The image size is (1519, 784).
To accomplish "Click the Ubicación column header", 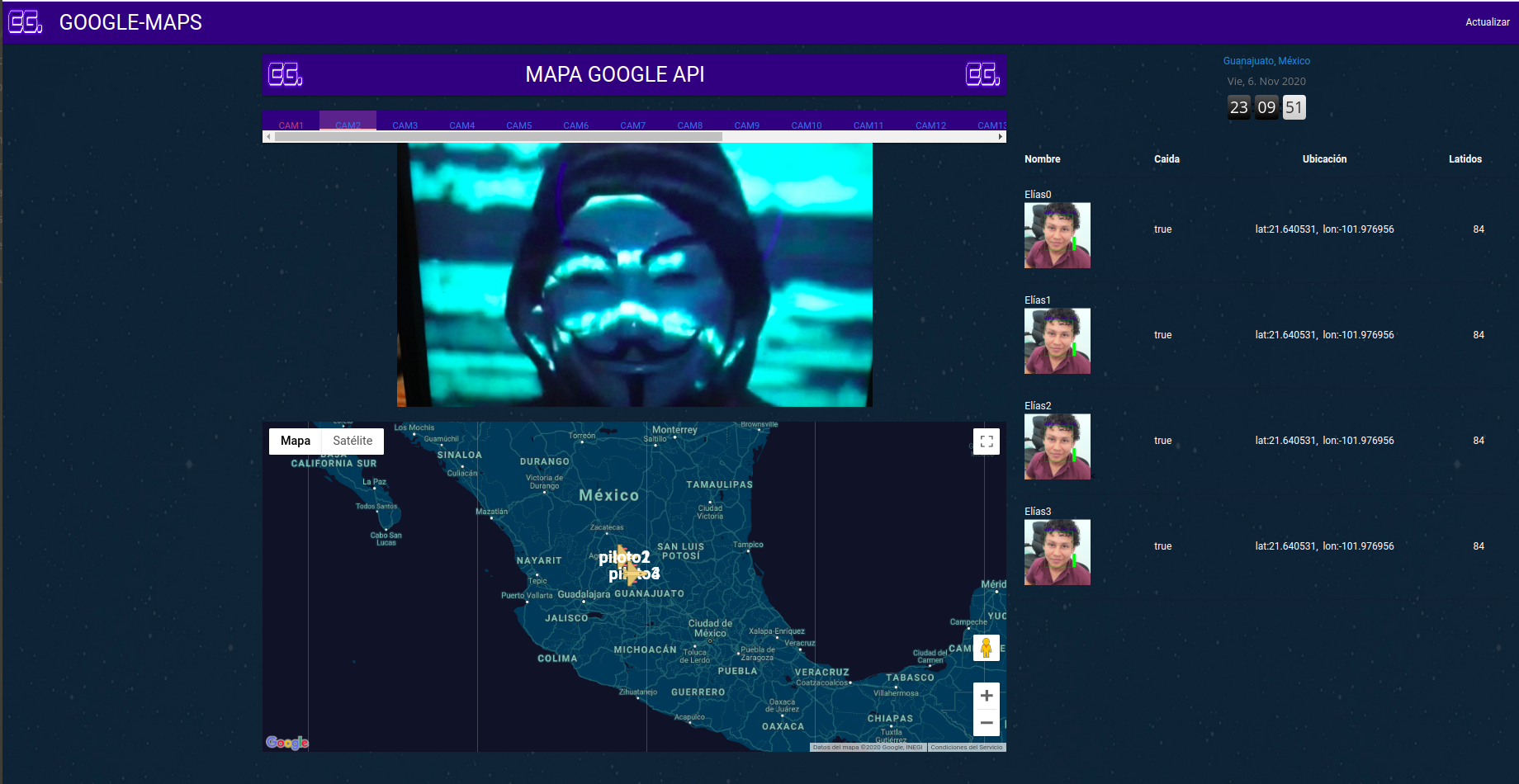I will click(1324, 159).
